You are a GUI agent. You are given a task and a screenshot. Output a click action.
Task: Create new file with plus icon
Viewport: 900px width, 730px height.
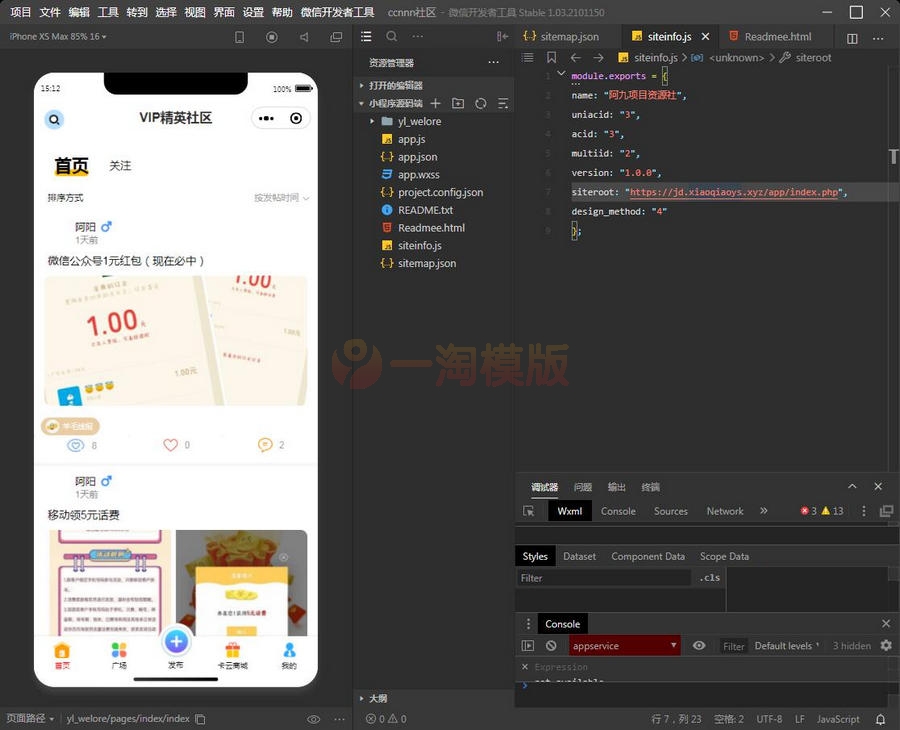436,103
